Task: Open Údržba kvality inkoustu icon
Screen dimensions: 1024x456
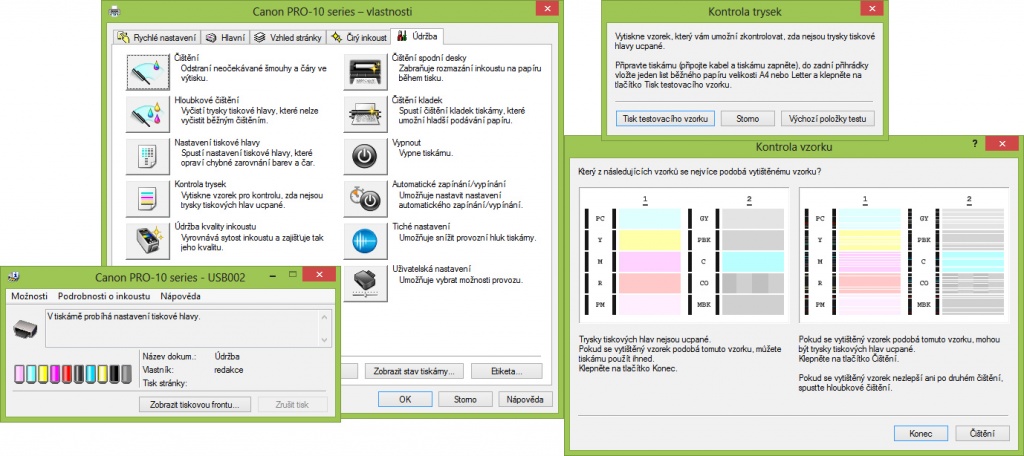Action: coord(147,241)
